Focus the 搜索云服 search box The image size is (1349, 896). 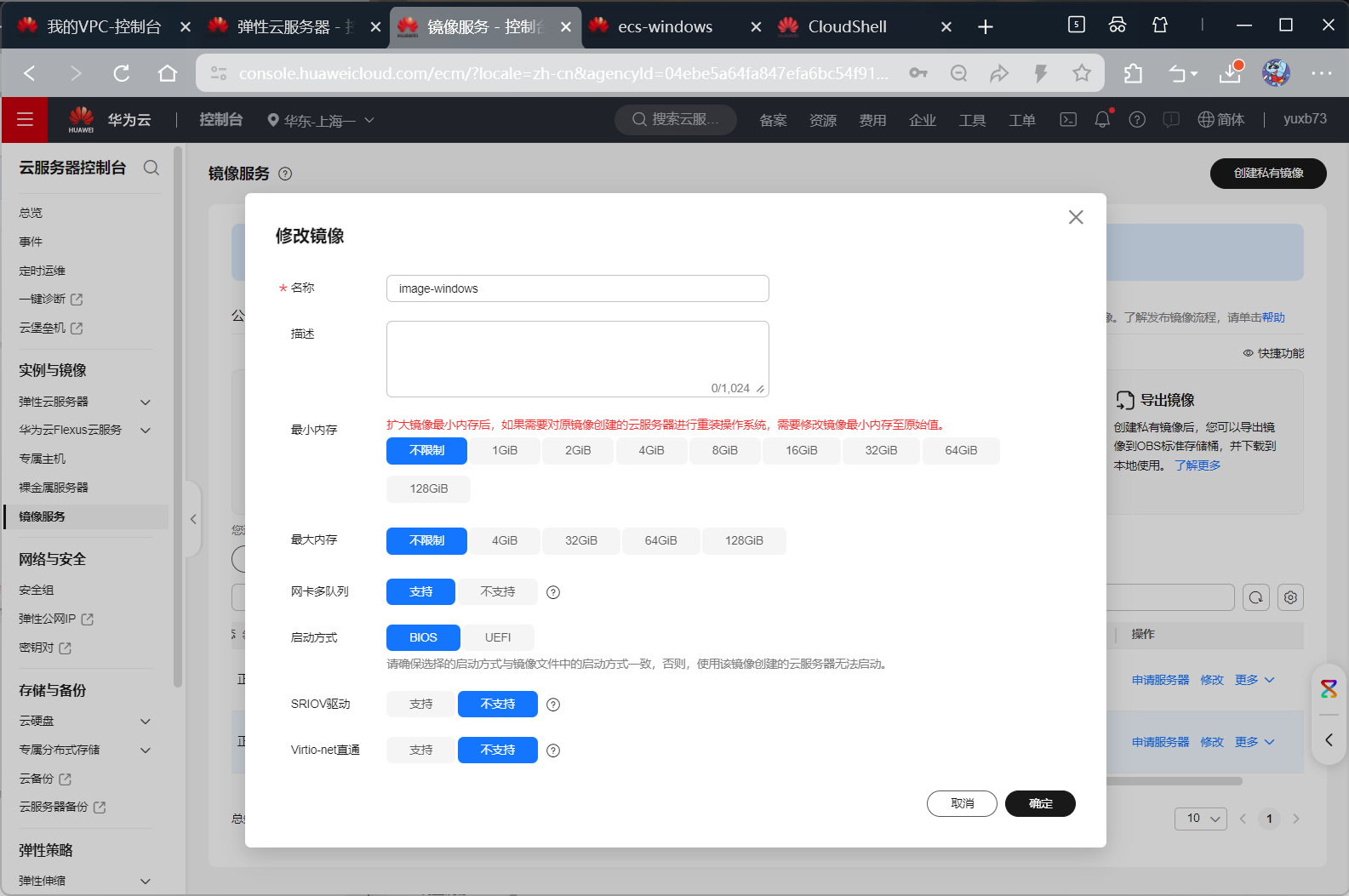click(676, 120)
